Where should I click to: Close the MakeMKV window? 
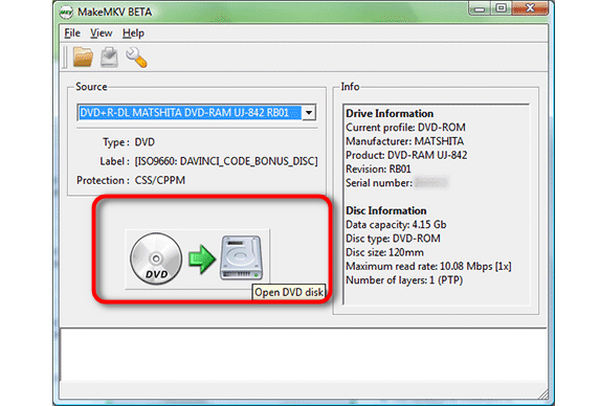530,8
